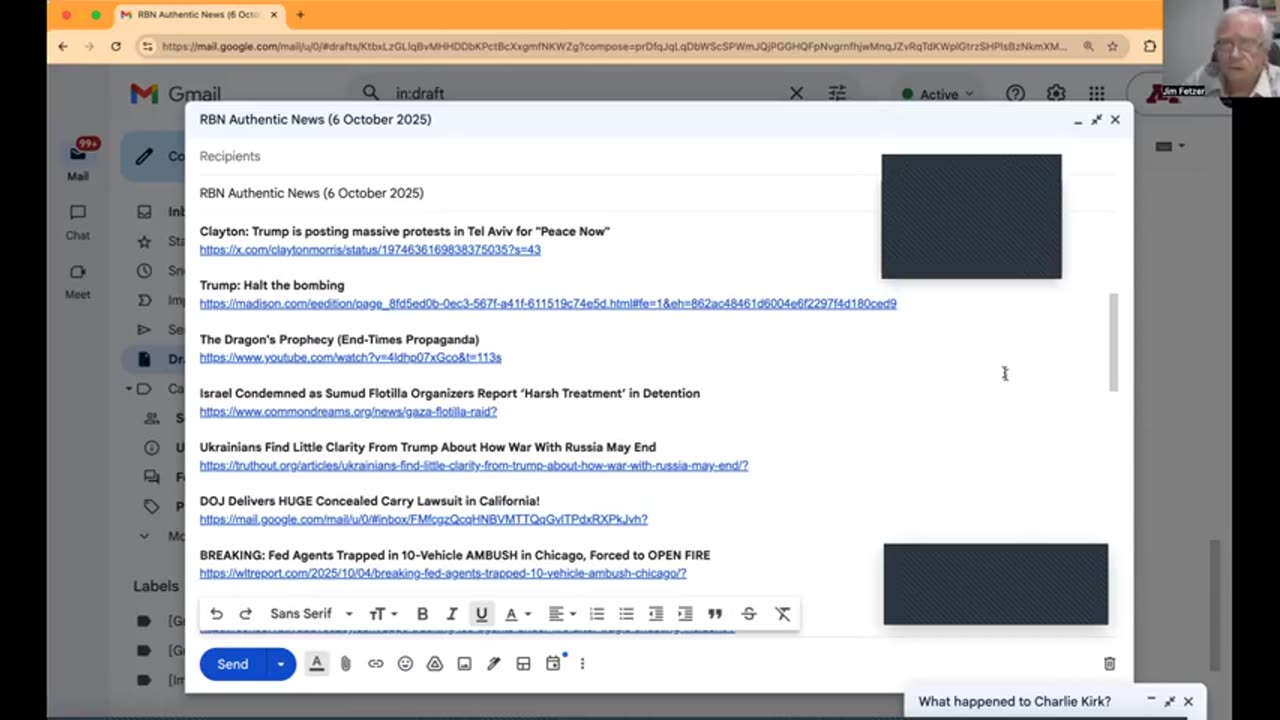This screenshot has width=1280, height=720.
Task: Open Gmail settings gear
Action: [x=1056, y=93]
